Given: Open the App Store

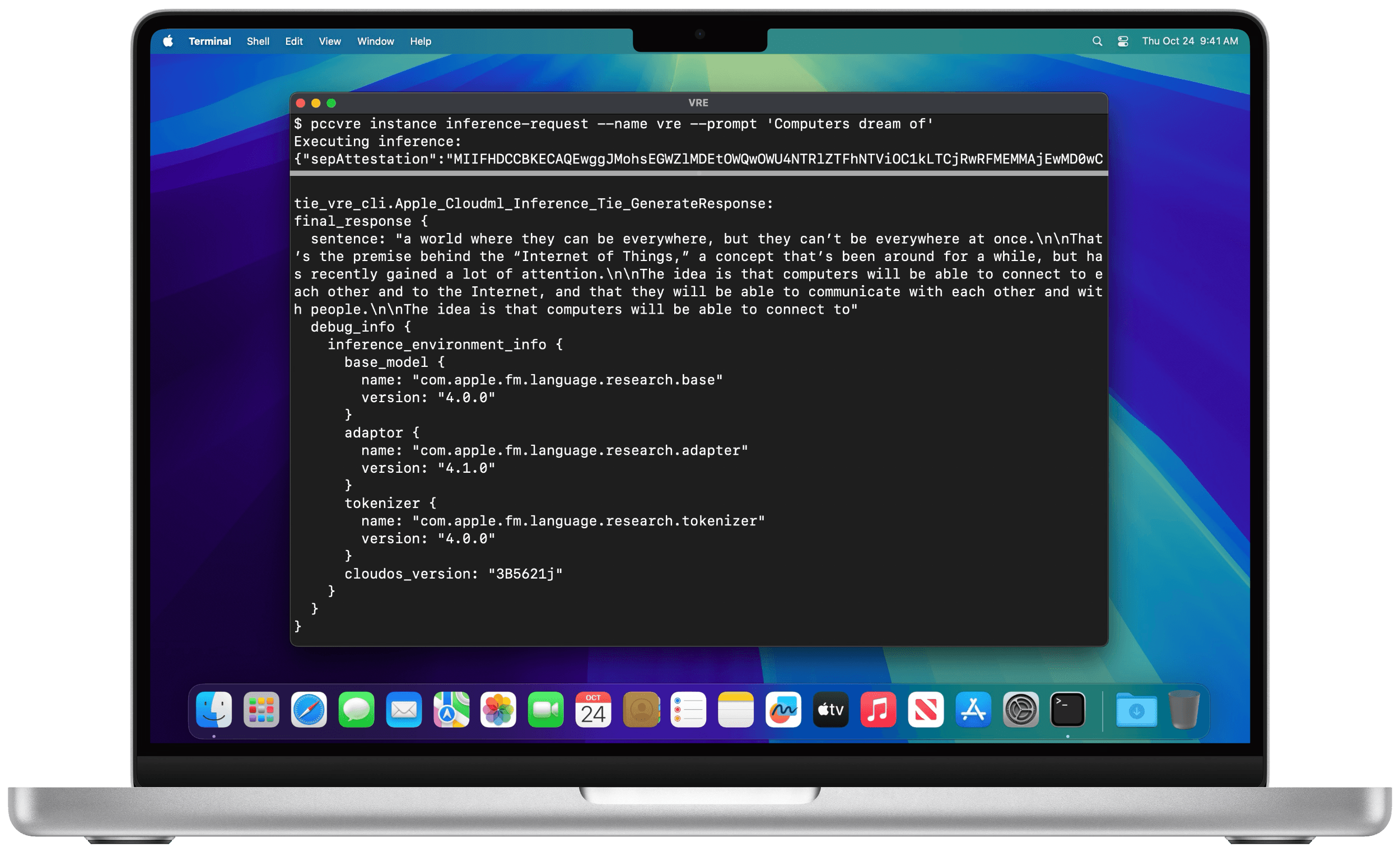Looking at the screenshot, I should [x=973, y=709].
